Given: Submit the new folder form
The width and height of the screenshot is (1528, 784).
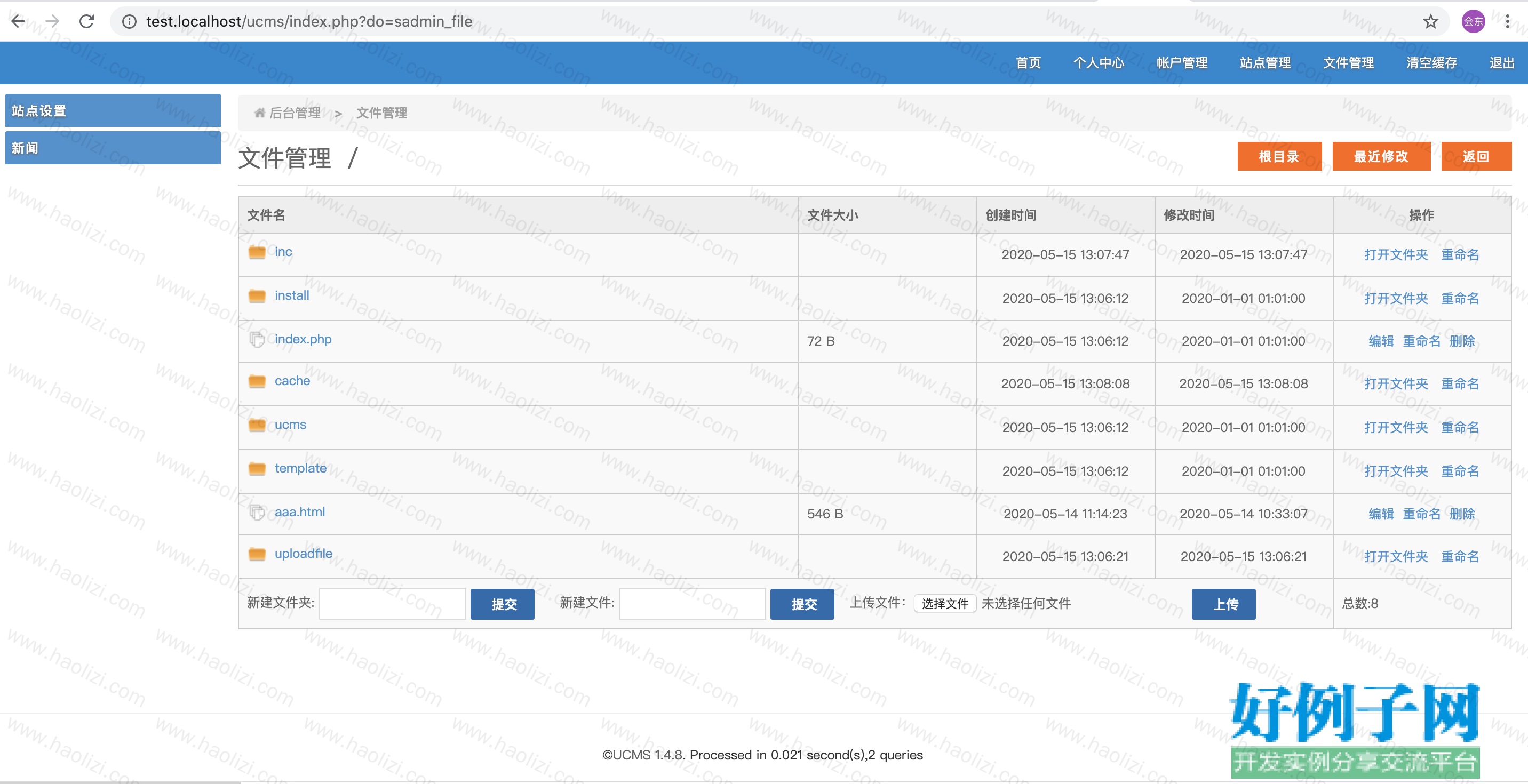Looking at the screenshot, I should (x=502, y=604).
